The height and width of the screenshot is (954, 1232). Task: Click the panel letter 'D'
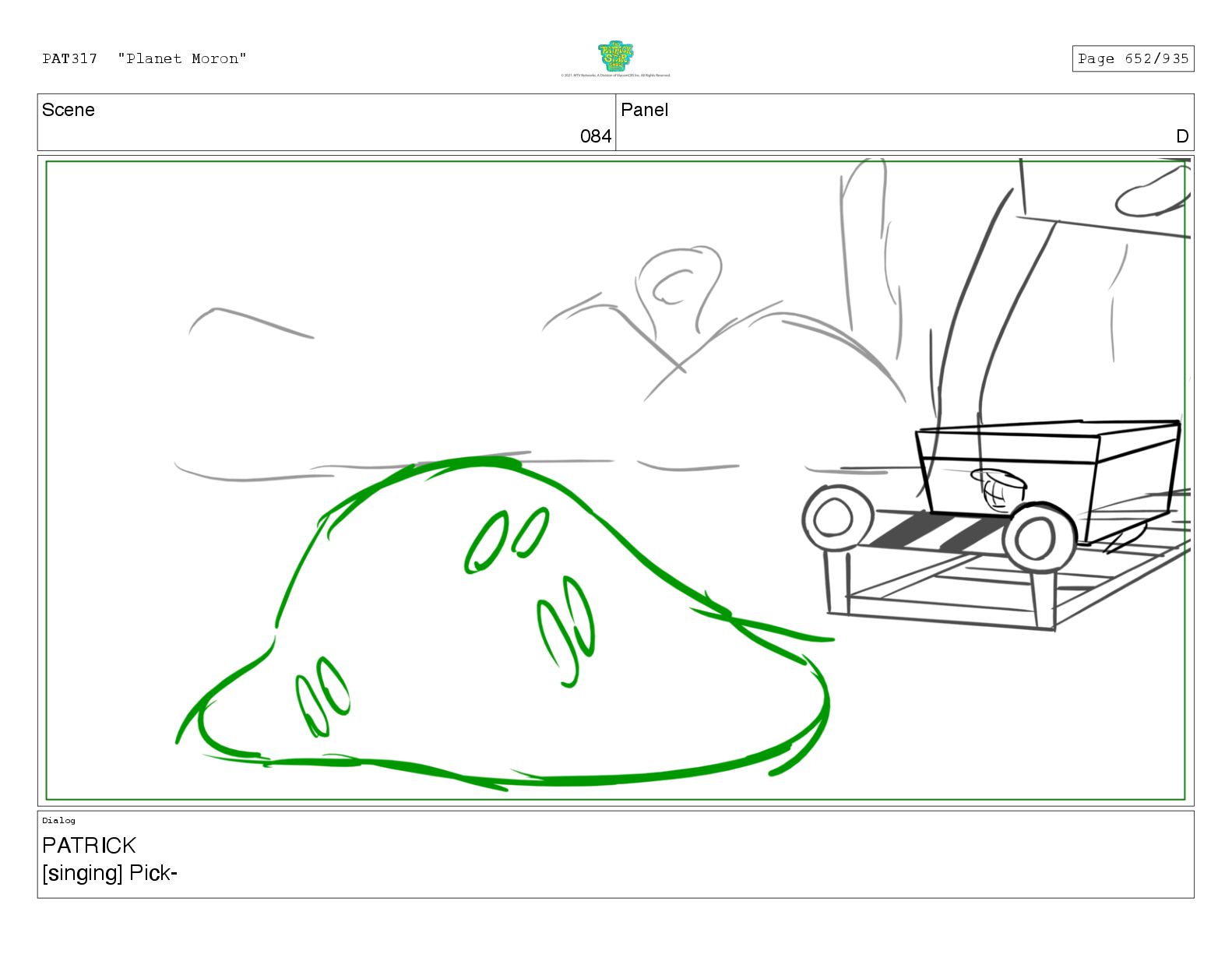(1182, 136)
